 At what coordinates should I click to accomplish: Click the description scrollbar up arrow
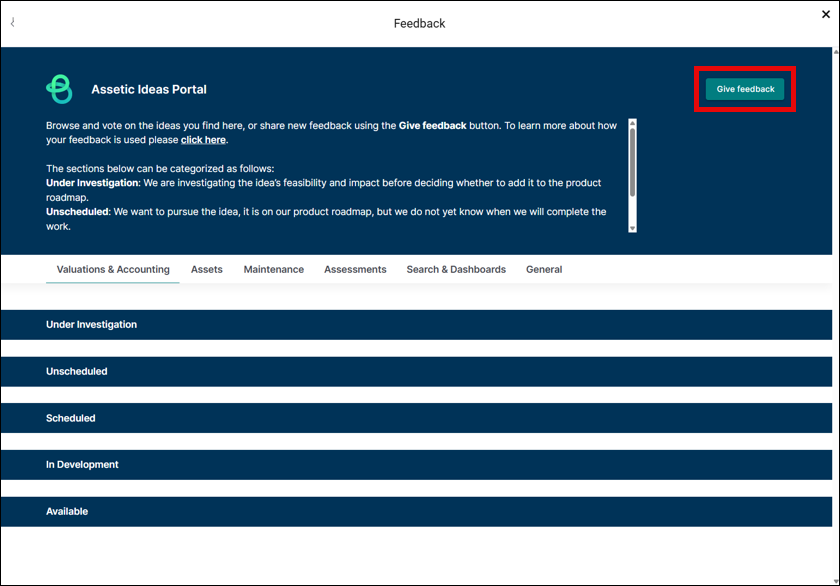pos(633,123)
